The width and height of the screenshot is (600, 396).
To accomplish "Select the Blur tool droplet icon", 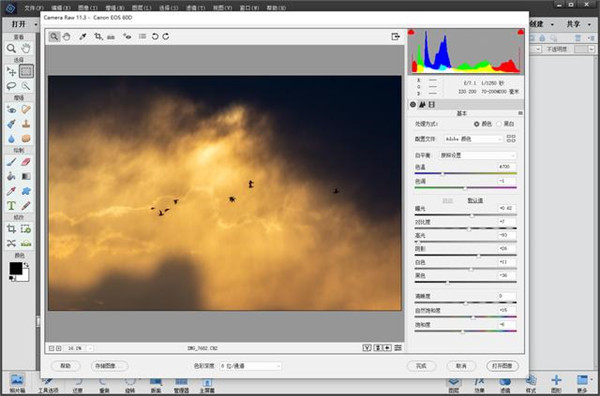I will [11, 139].
